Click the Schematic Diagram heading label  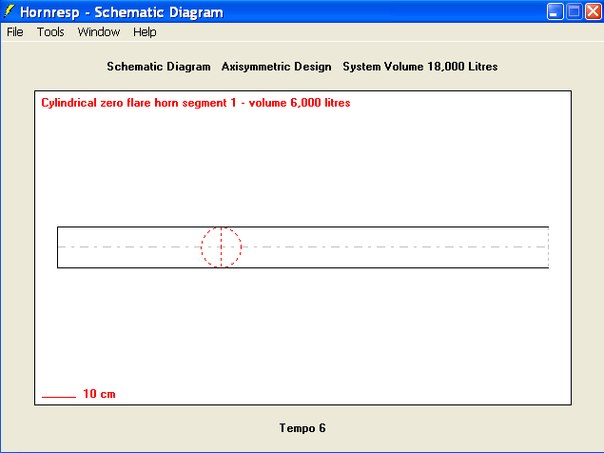tap(158, 67)
